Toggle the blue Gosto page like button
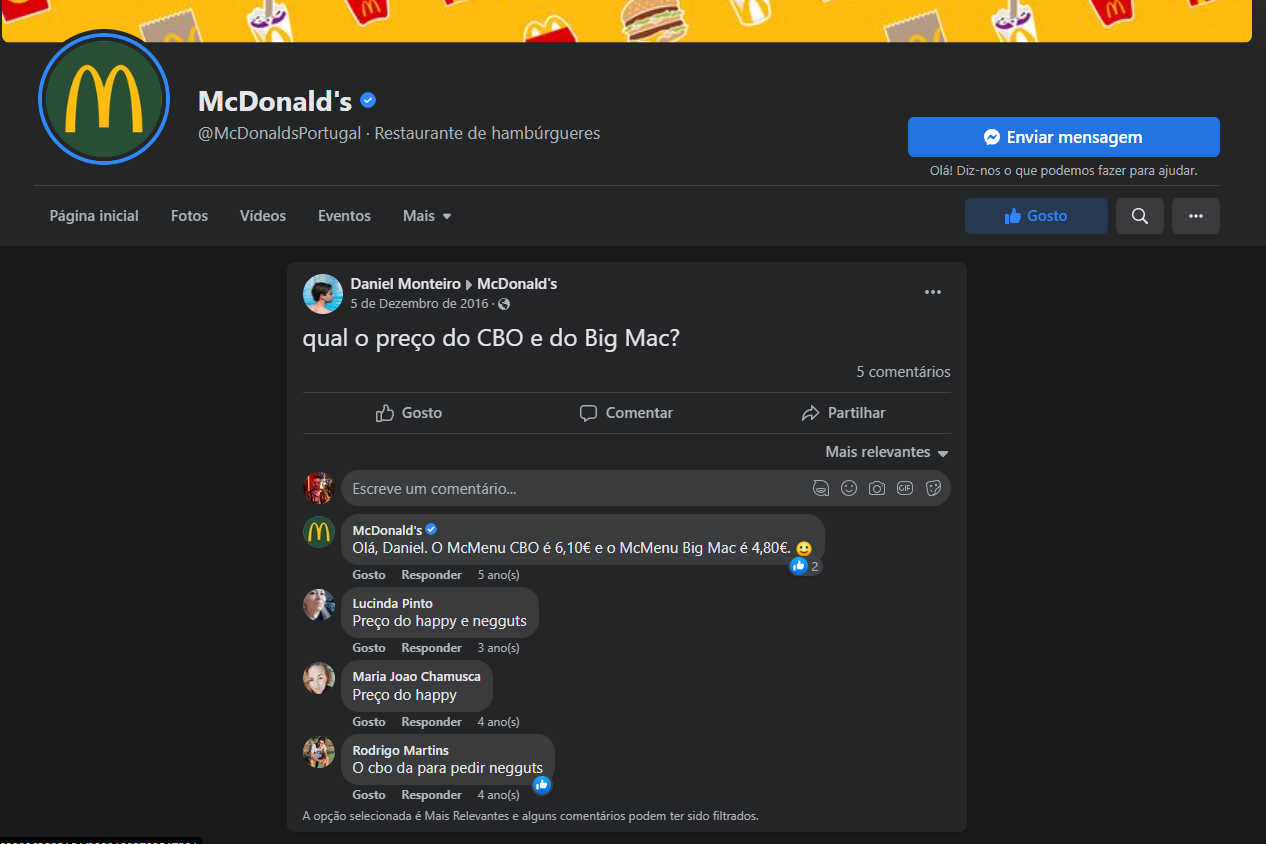1266x844 pixels. 1036,216
